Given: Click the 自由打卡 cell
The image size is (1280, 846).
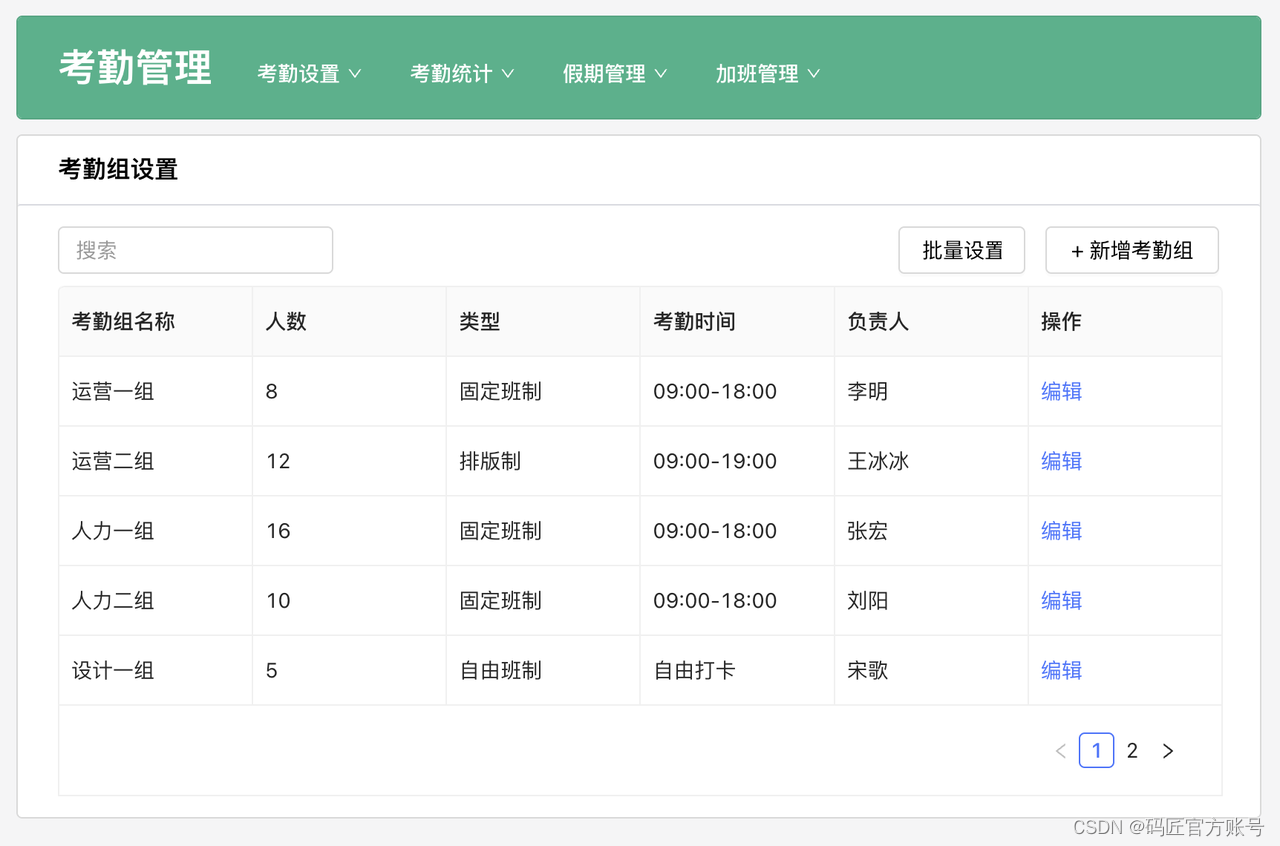Looking at the screenshot, I should click(x=737, y=670).
